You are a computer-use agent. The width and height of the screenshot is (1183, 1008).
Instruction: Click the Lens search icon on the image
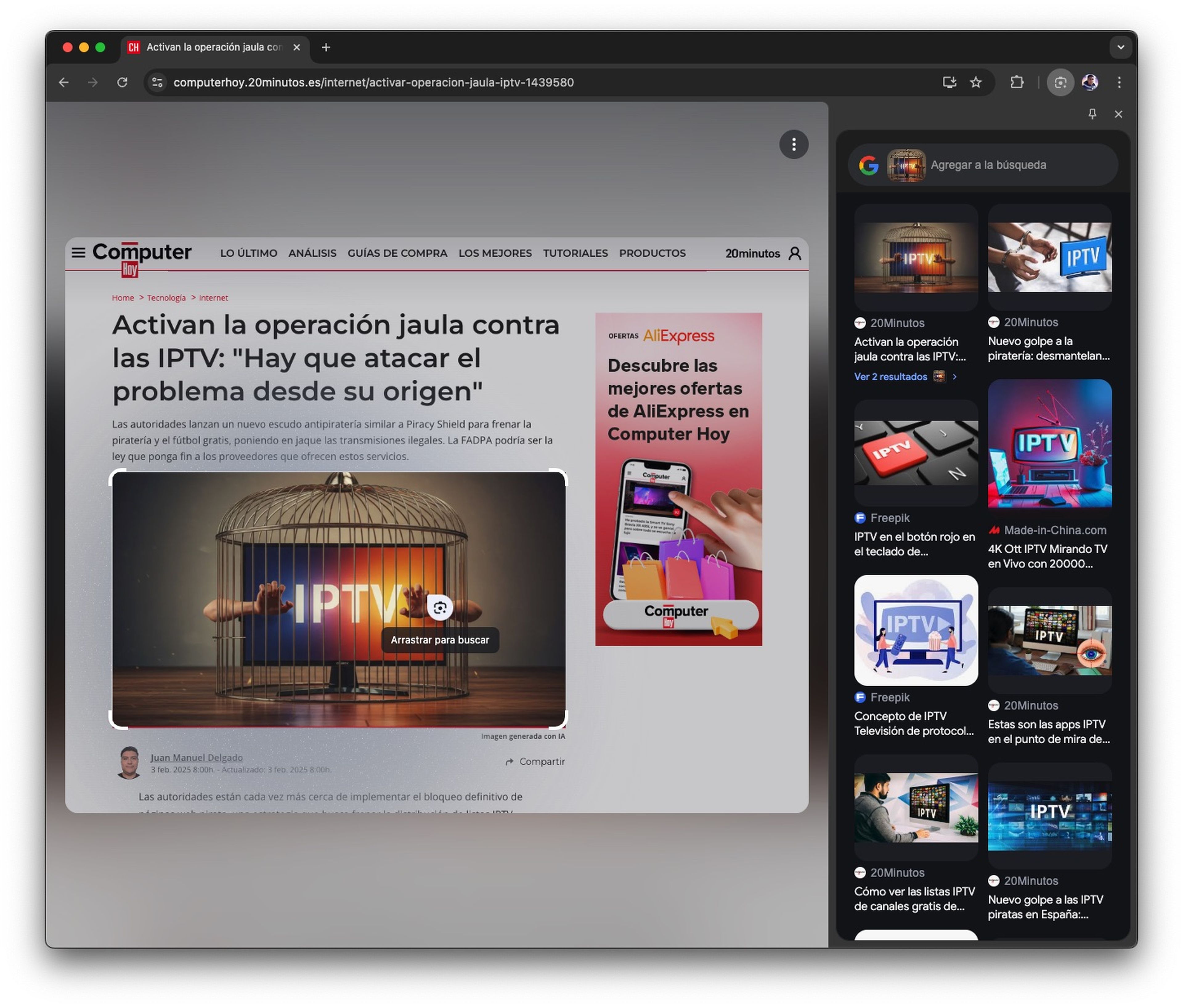[x=440, y=608]
